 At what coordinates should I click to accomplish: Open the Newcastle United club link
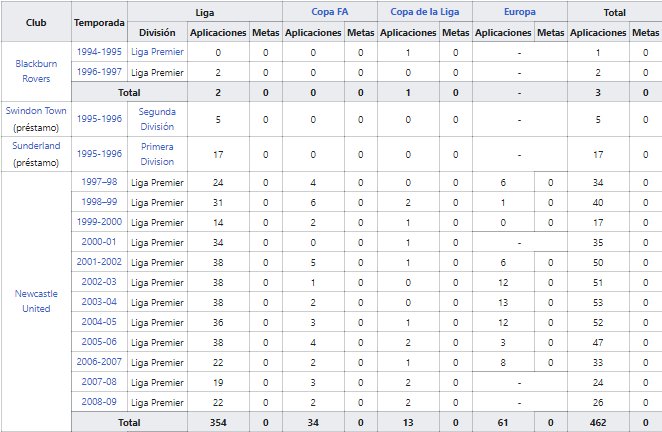click(36, 301)
